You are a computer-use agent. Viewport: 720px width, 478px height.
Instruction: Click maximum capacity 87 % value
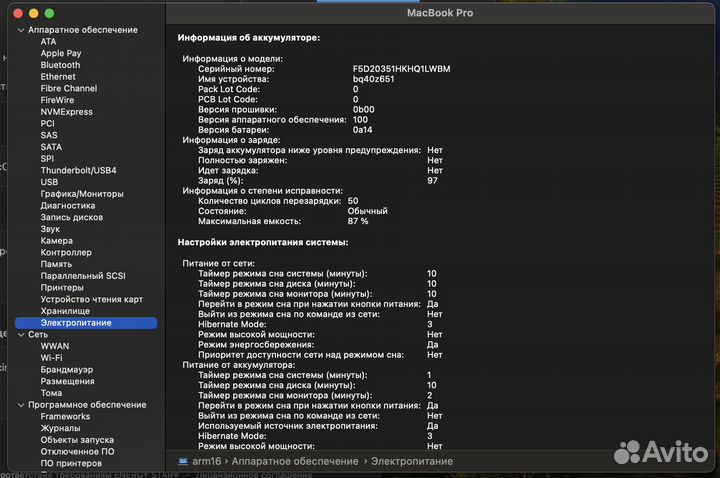(x=358, y=221)
